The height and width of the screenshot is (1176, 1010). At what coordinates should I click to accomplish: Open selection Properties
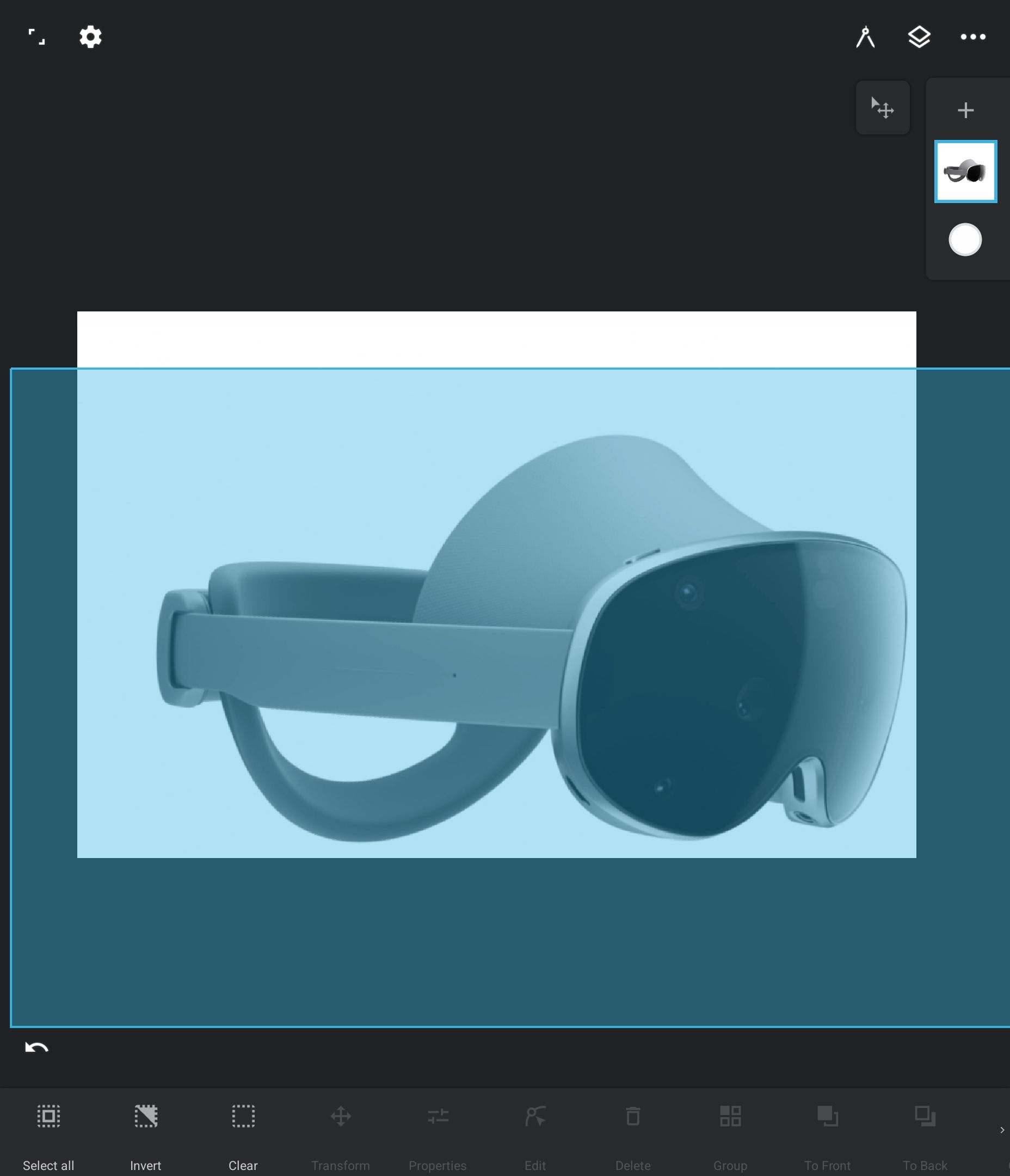[x=438, y=1137]
